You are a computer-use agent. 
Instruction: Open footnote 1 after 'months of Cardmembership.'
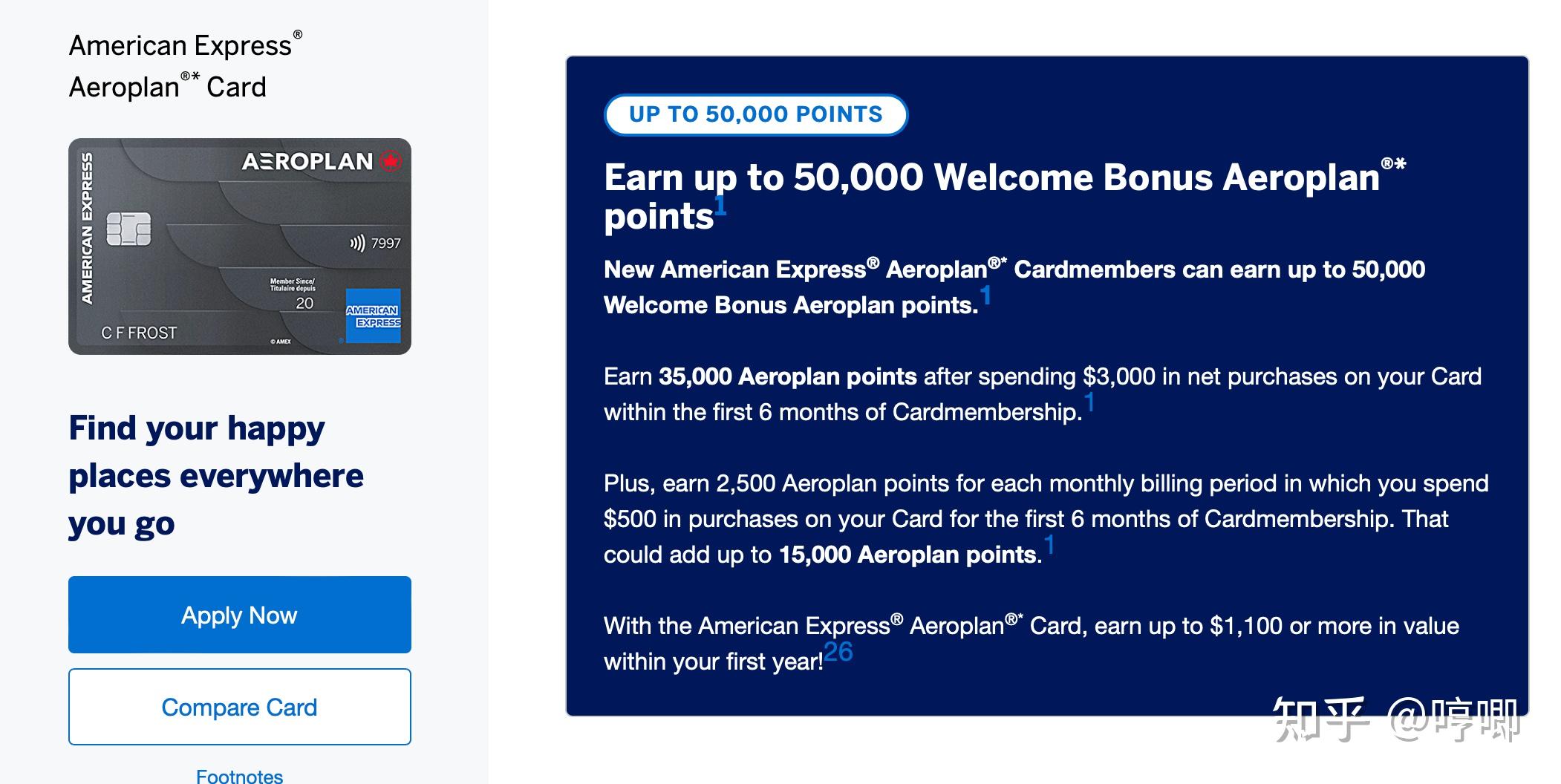(x=1089, y=402)
